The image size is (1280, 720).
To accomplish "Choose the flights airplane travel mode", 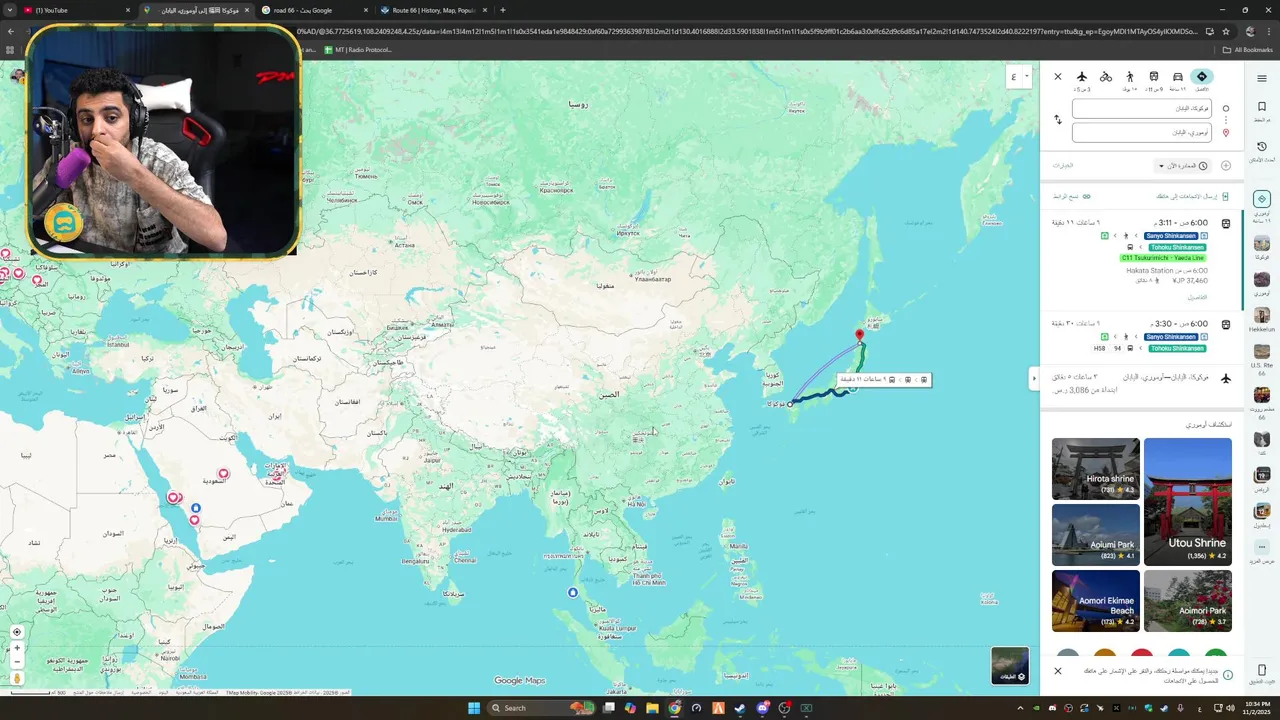I will coord(1082,77).
